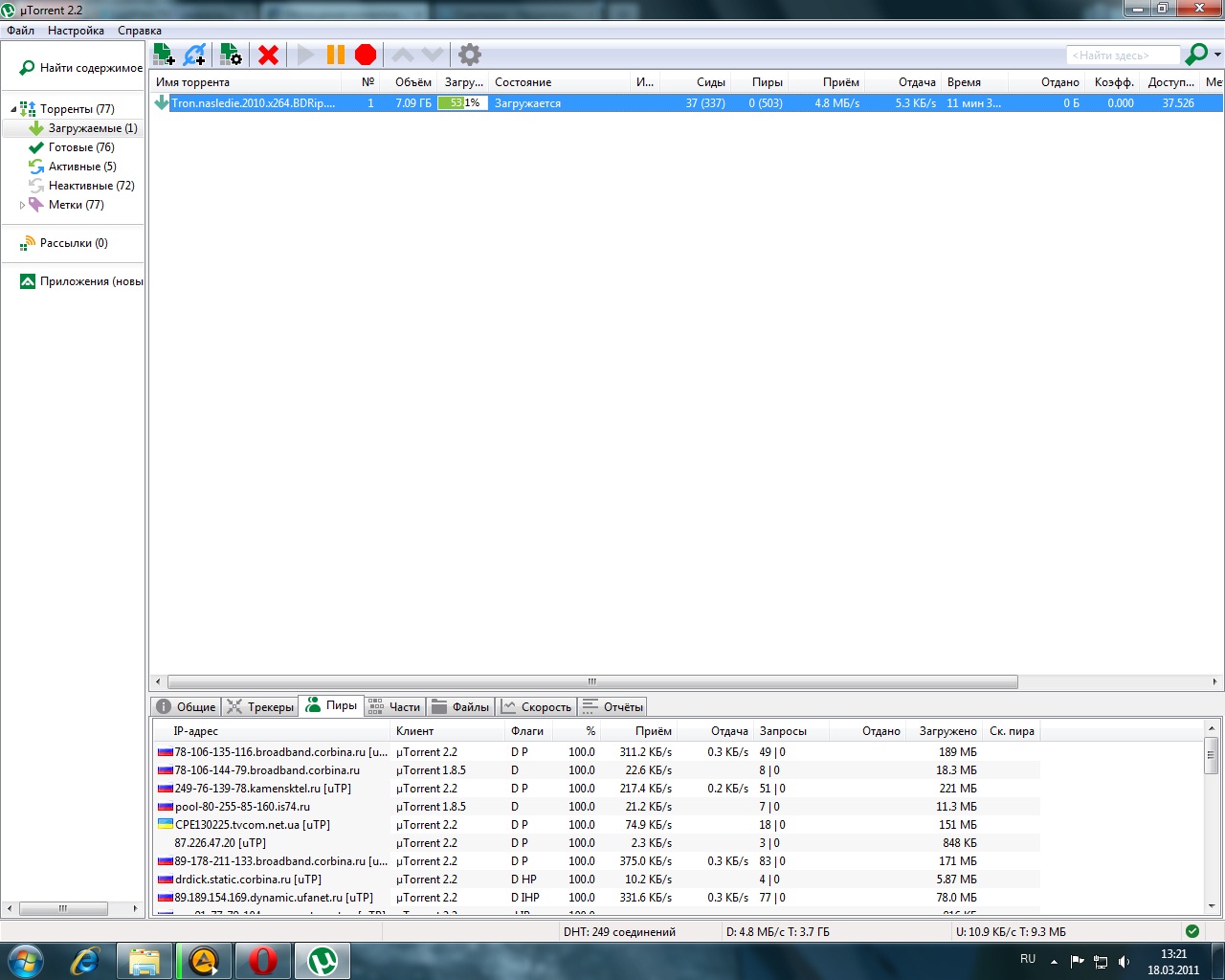Switch to the Общие tab
Viewport: 1225px width, 980px height.
(x=187, y=707)
